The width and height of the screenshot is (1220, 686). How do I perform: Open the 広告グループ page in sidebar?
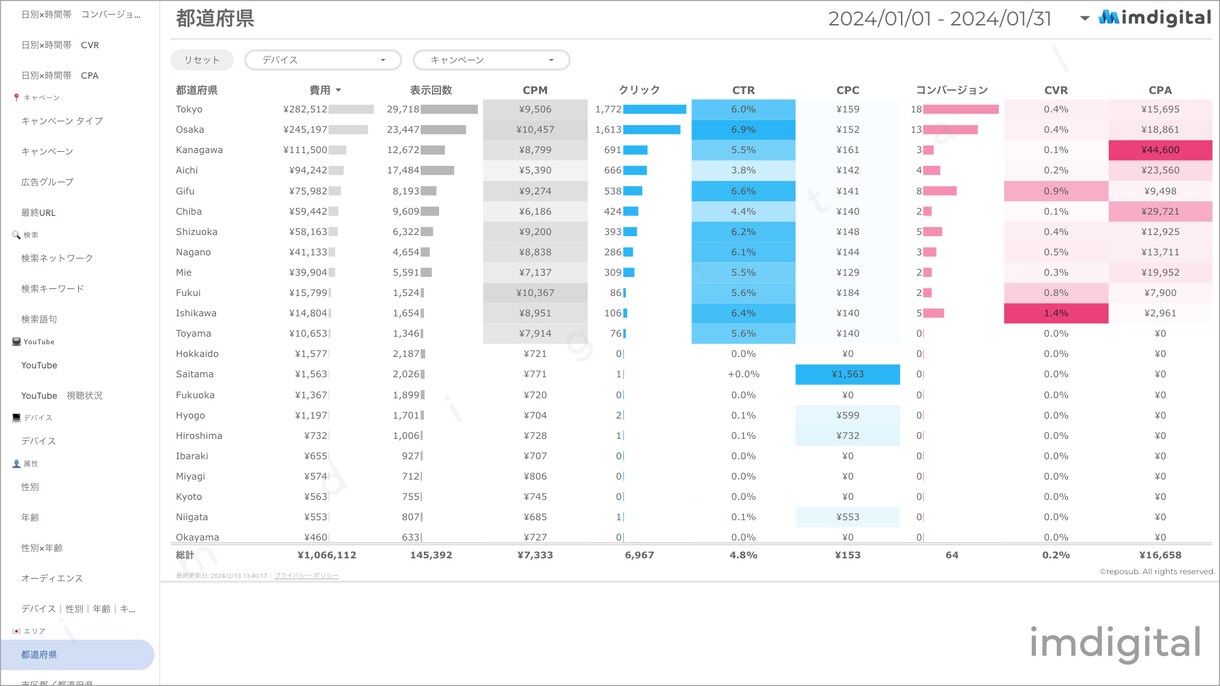[x=47, y=182]
